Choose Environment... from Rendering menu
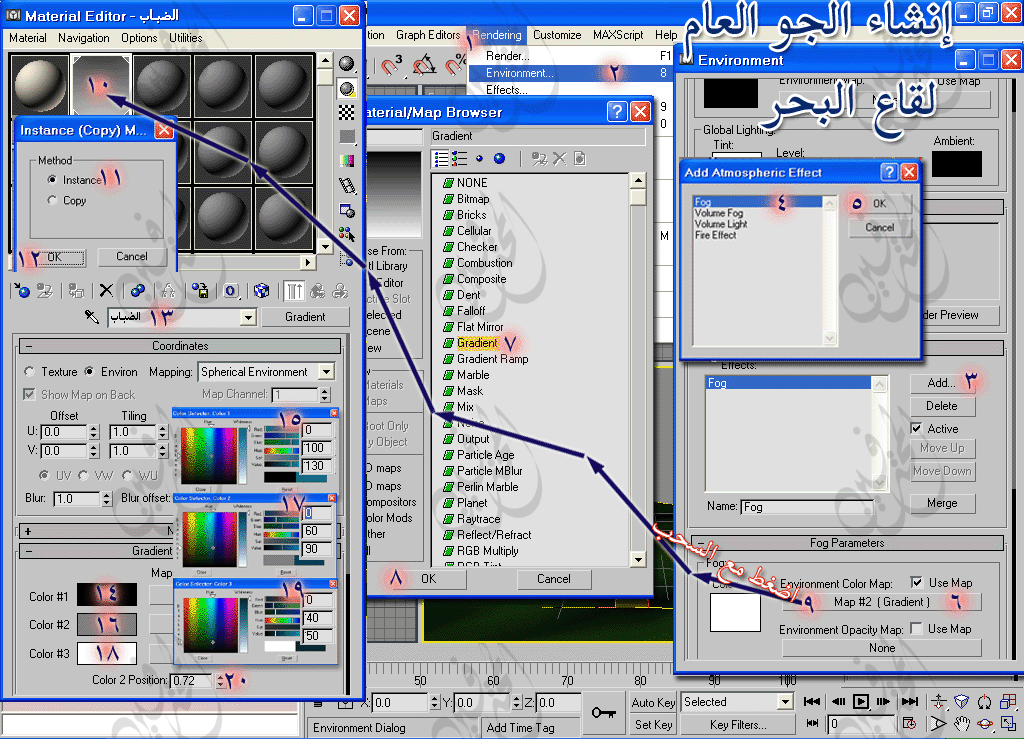 571,73
